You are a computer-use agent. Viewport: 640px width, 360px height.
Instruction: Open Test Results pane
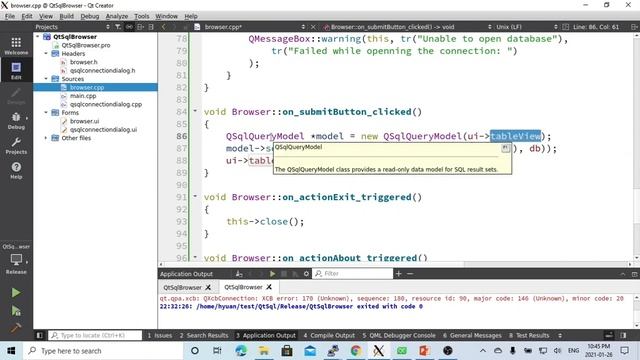click(x=529, y=336)
